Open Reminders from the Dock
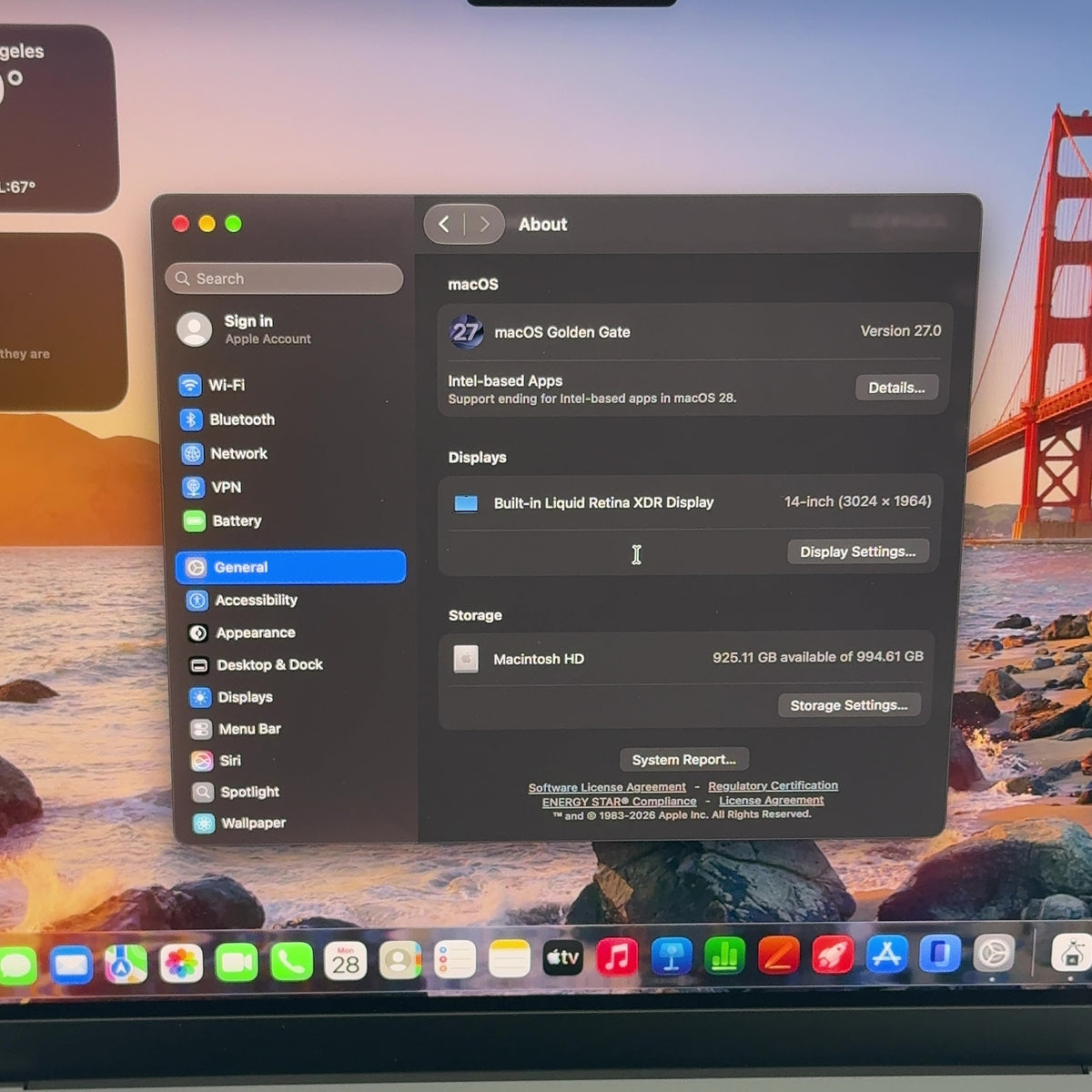 click(x=455, y=959)
